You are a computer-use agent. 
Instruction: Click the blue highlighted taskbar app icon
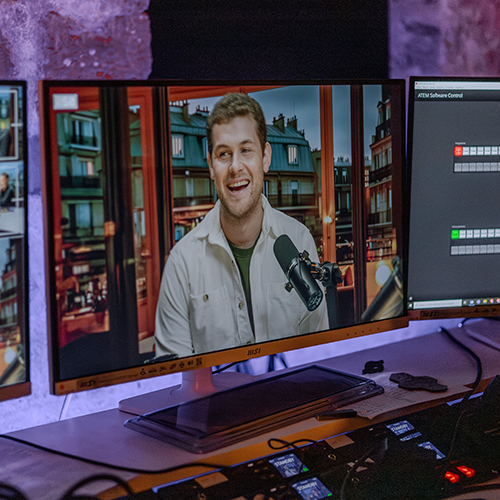pyautogui.click(x=472, y=303)
